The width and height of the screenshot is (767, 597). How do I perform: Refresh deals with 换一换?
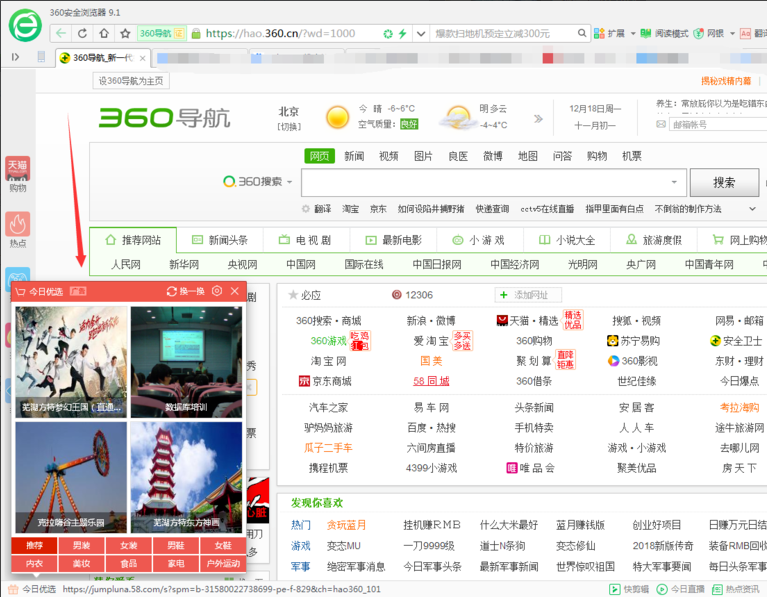pos(185,291)
